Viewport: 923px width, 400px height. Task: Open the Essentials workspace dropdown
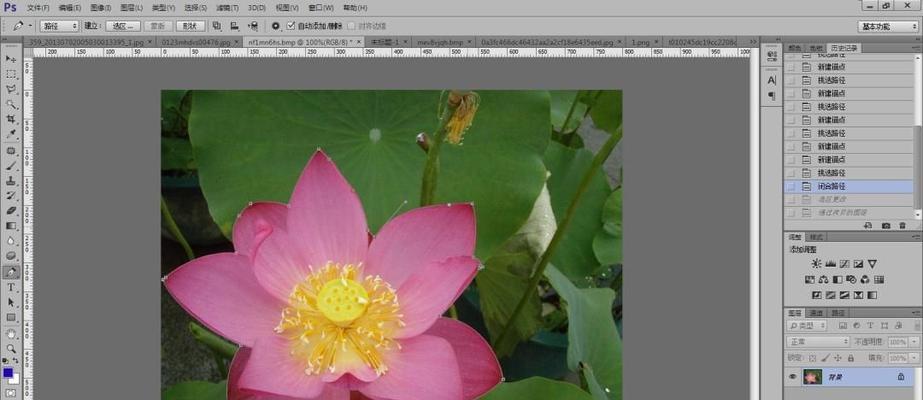point(886,26)
